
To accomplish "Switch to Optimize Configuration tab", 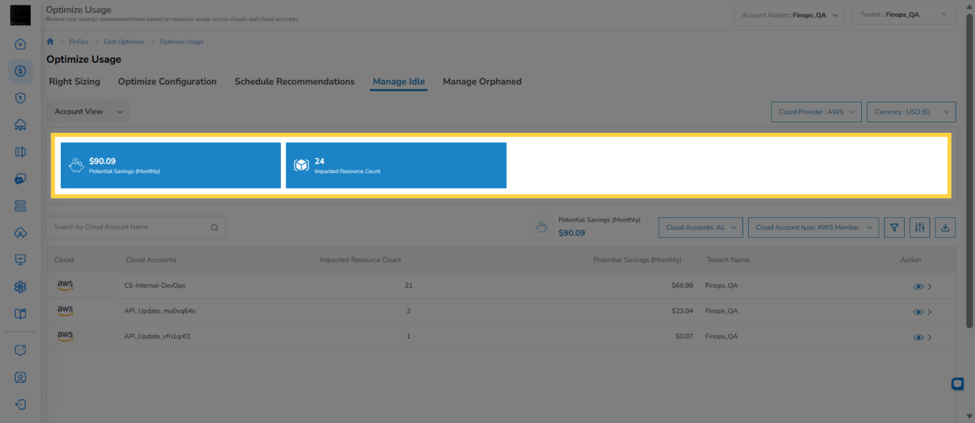I will click(167, 81).
